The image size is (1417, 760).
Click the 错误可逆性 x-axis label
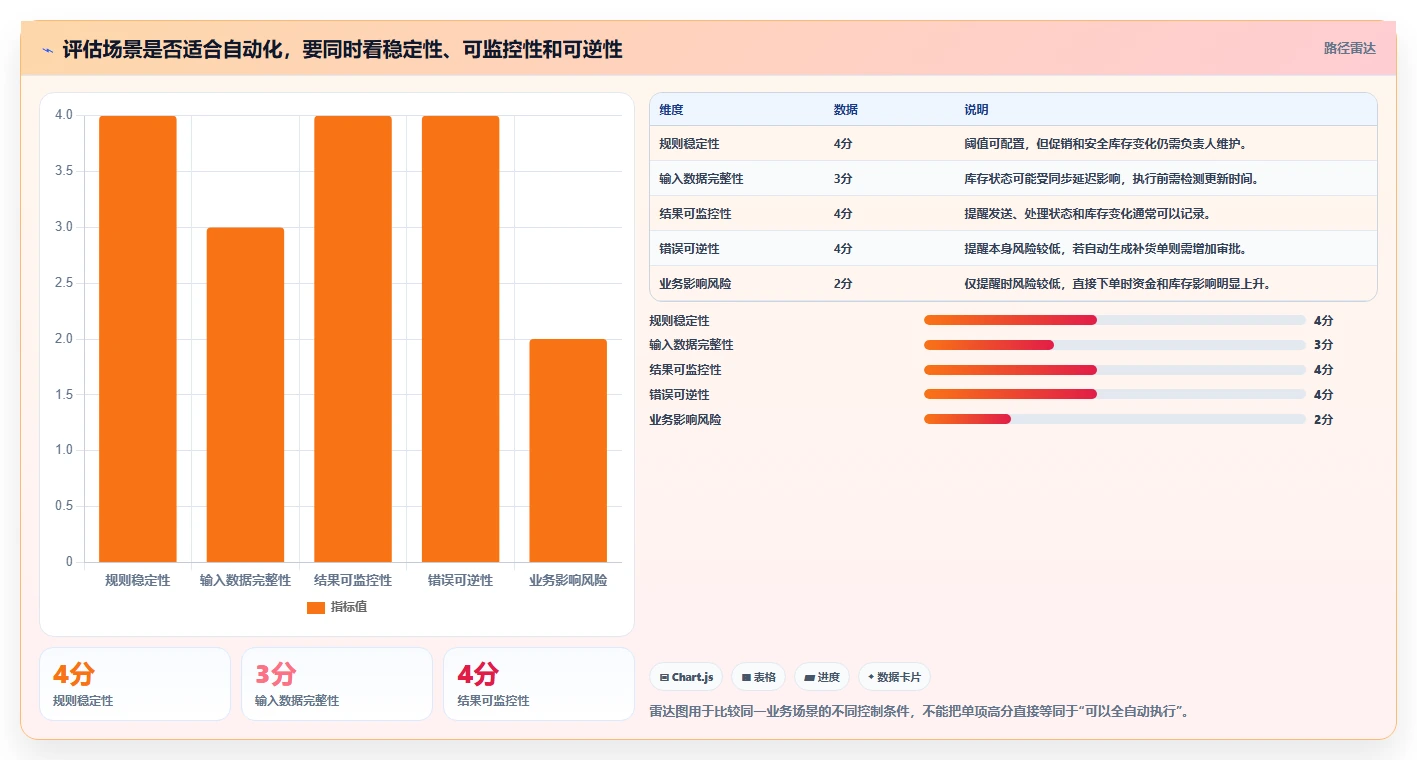tap(460, 580)
